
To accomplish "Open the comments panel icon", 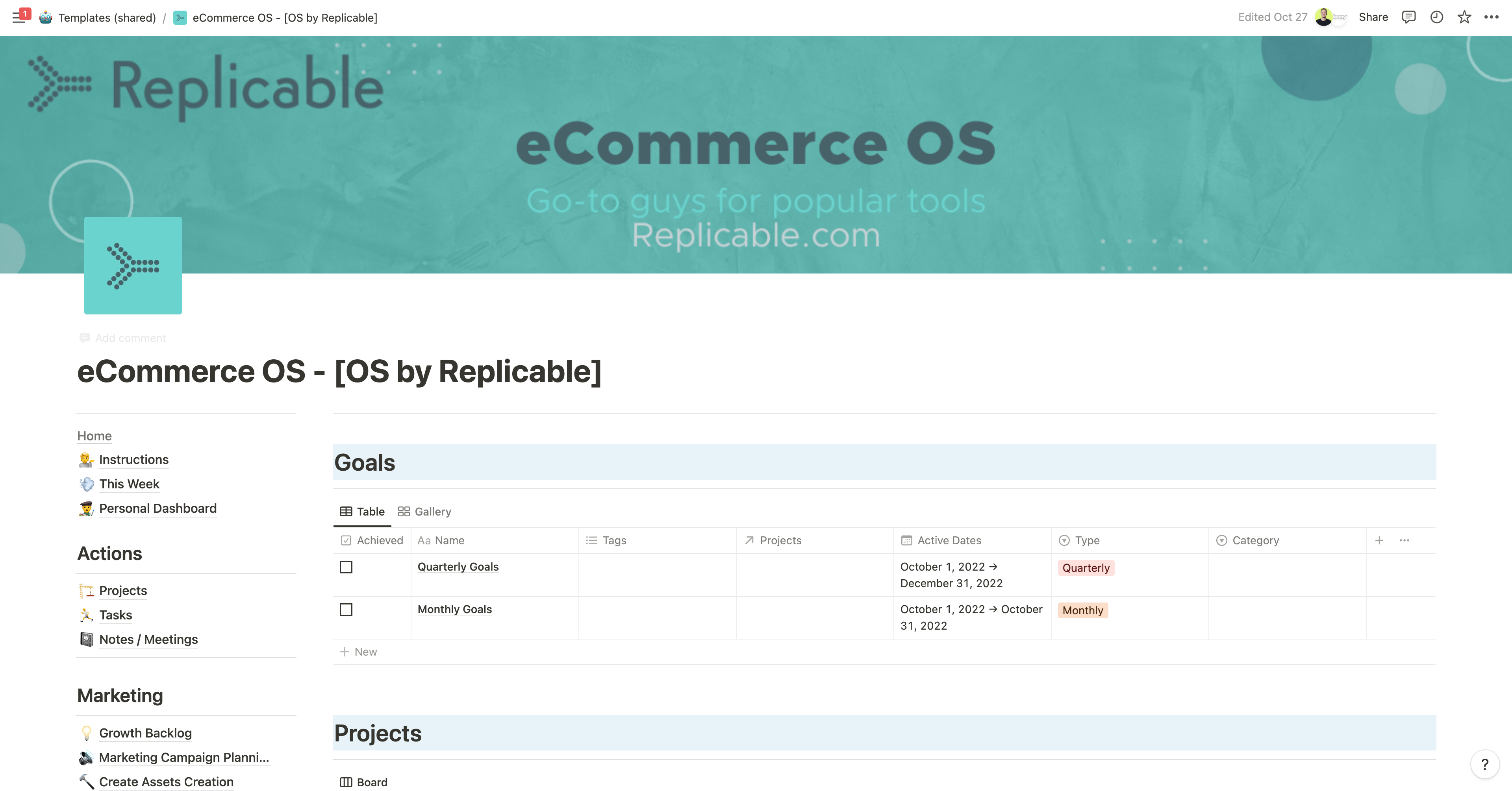I will (x=1409, y=17).
